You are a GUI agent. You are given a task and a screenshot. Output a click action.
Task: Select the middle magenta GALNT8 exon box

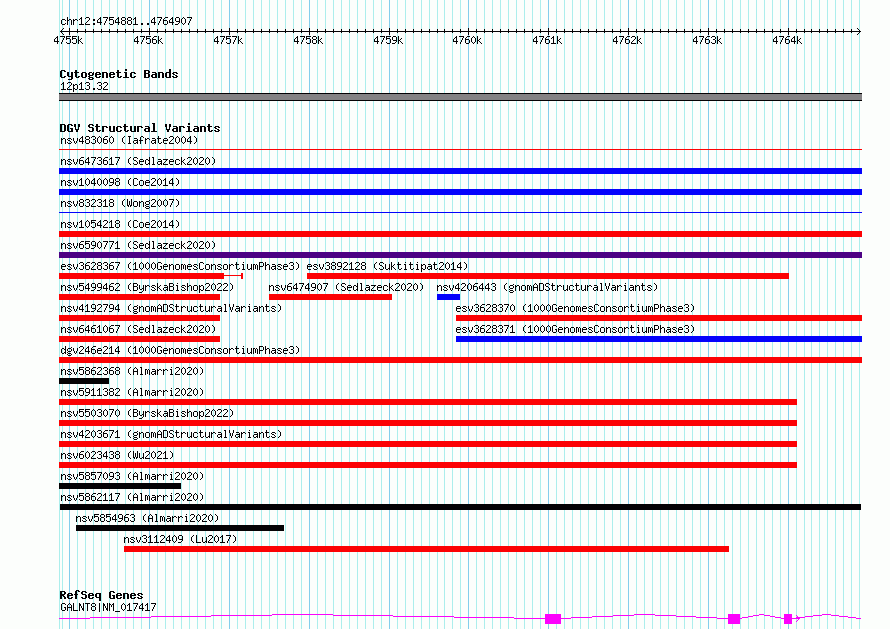(734, 619)
